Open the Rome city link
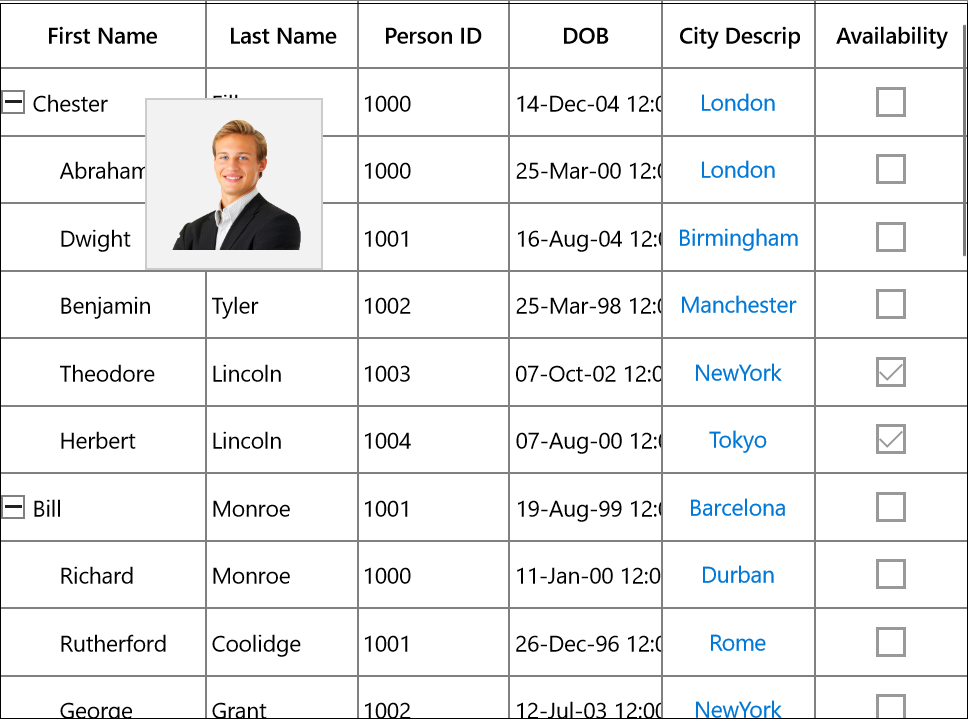Screen dimensions: 968x719 [x=738, y=643]
